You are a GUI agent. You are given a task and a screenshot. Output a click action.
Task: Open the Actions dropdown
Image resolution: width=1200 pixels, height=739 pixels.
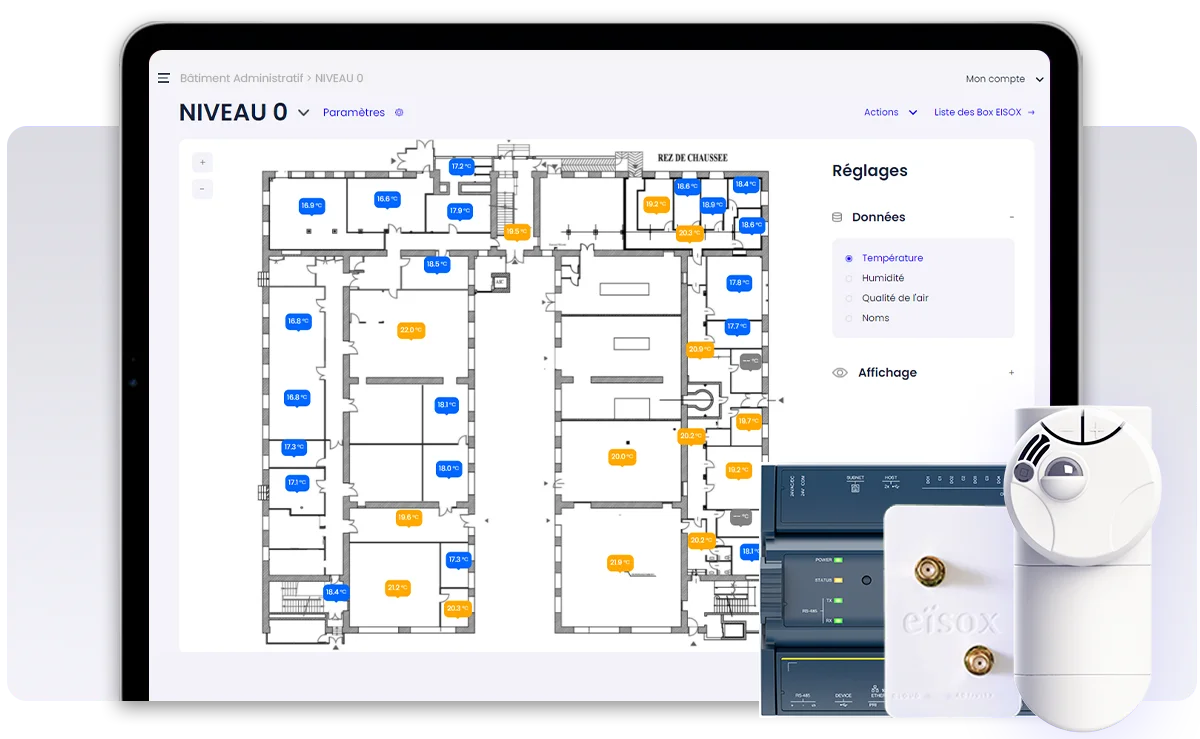pyautogui.click(x=890, y=113)
